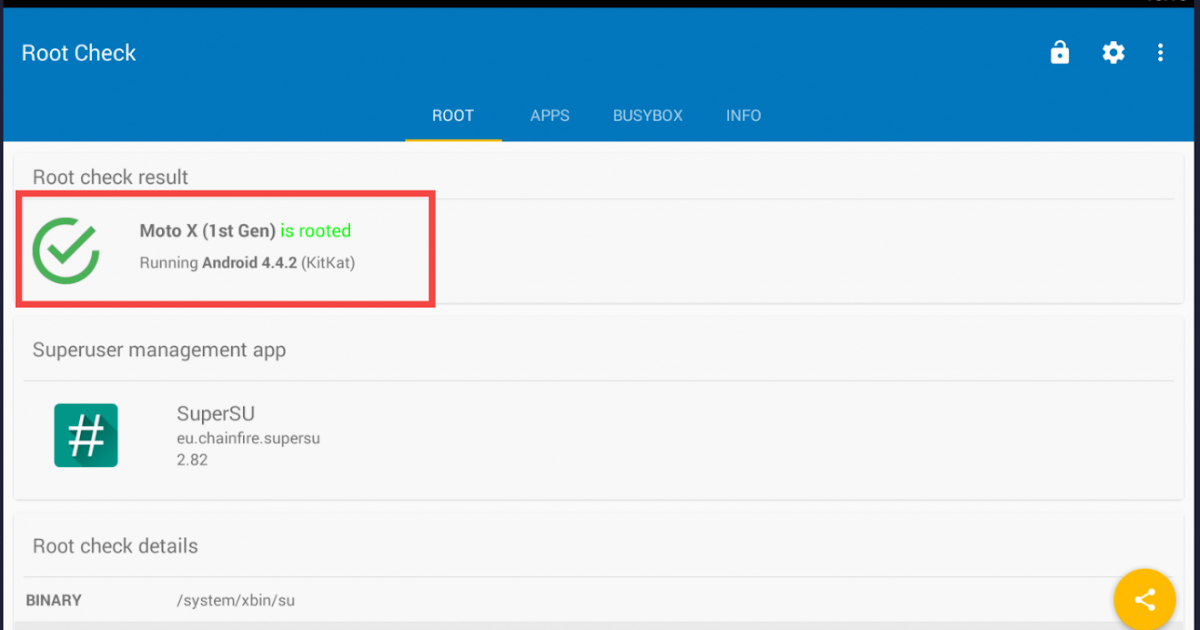Click the BINARY label
The image size is (1200, 630).
[x=54, y=601]
